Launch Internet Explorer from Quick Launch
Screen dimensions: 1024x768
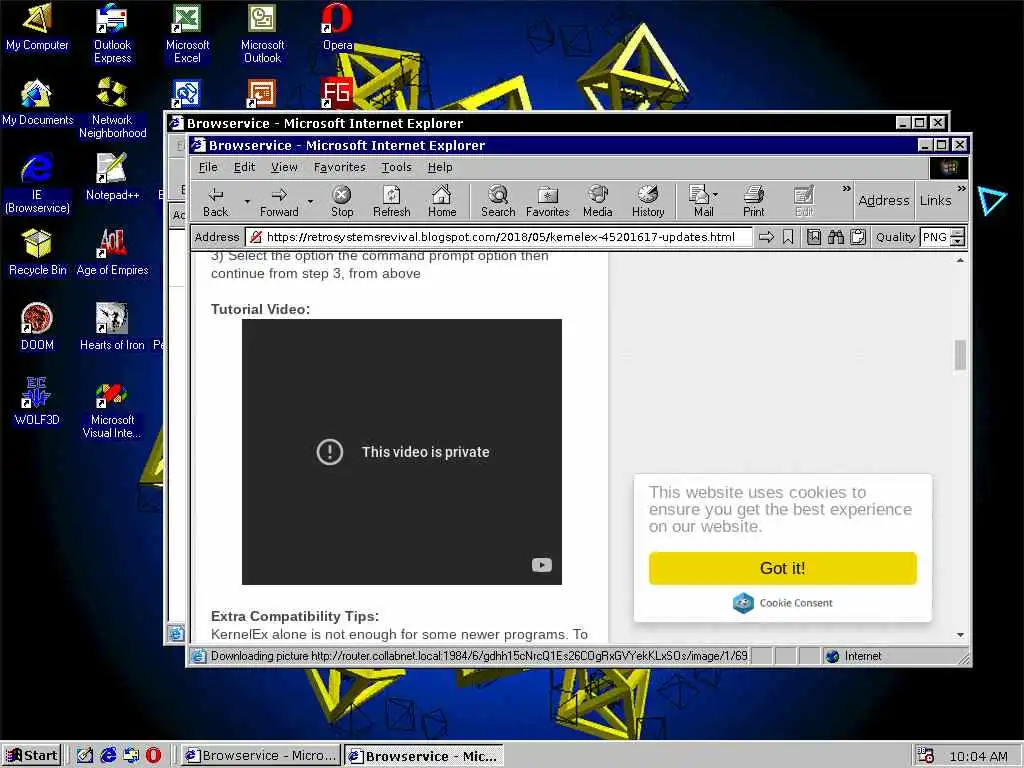[108, 756]
